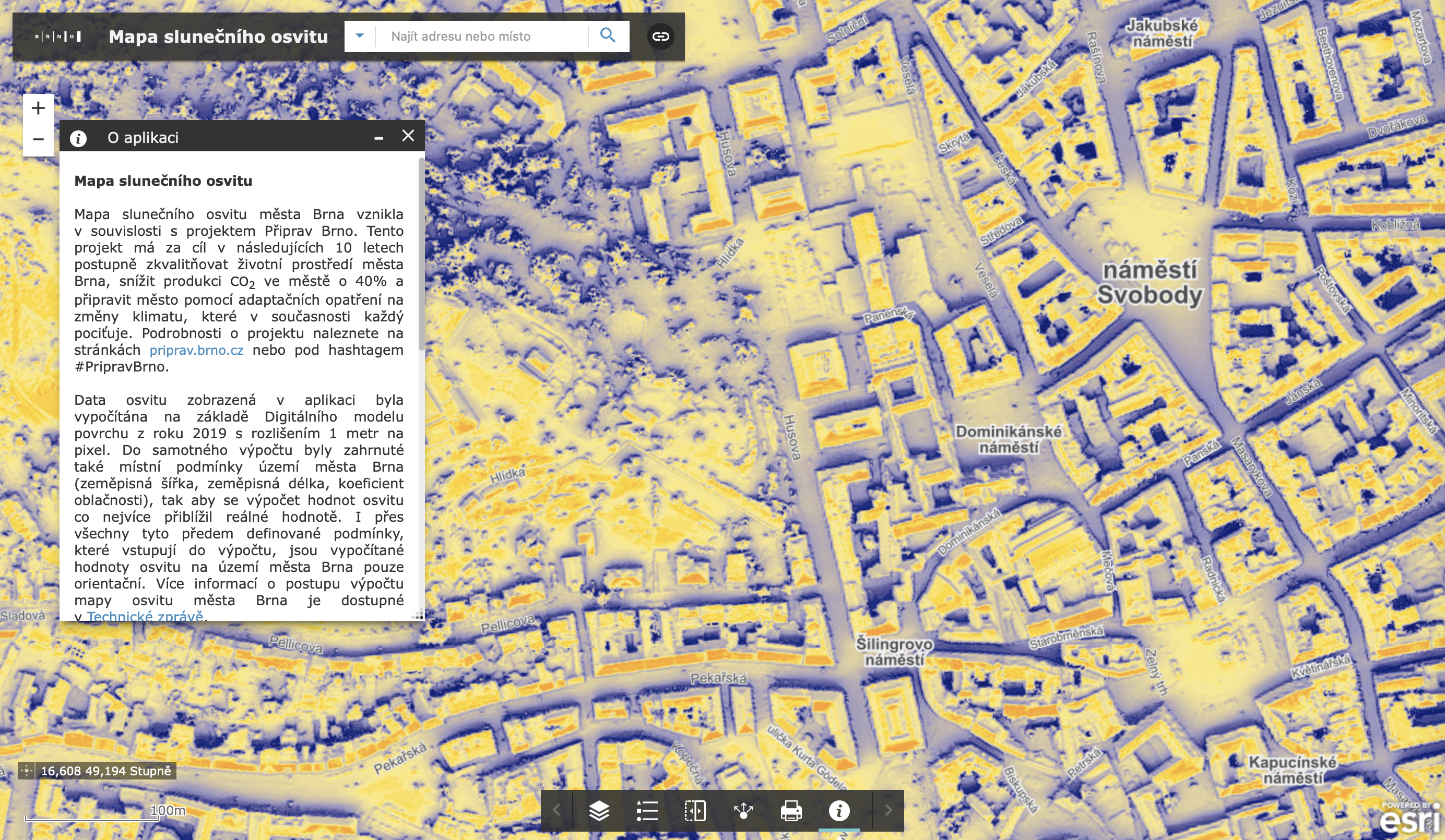Click the panel resize handle corner
Image resolution: width=1445 pixels, height=840 pixels.
[x=419, y=614]
